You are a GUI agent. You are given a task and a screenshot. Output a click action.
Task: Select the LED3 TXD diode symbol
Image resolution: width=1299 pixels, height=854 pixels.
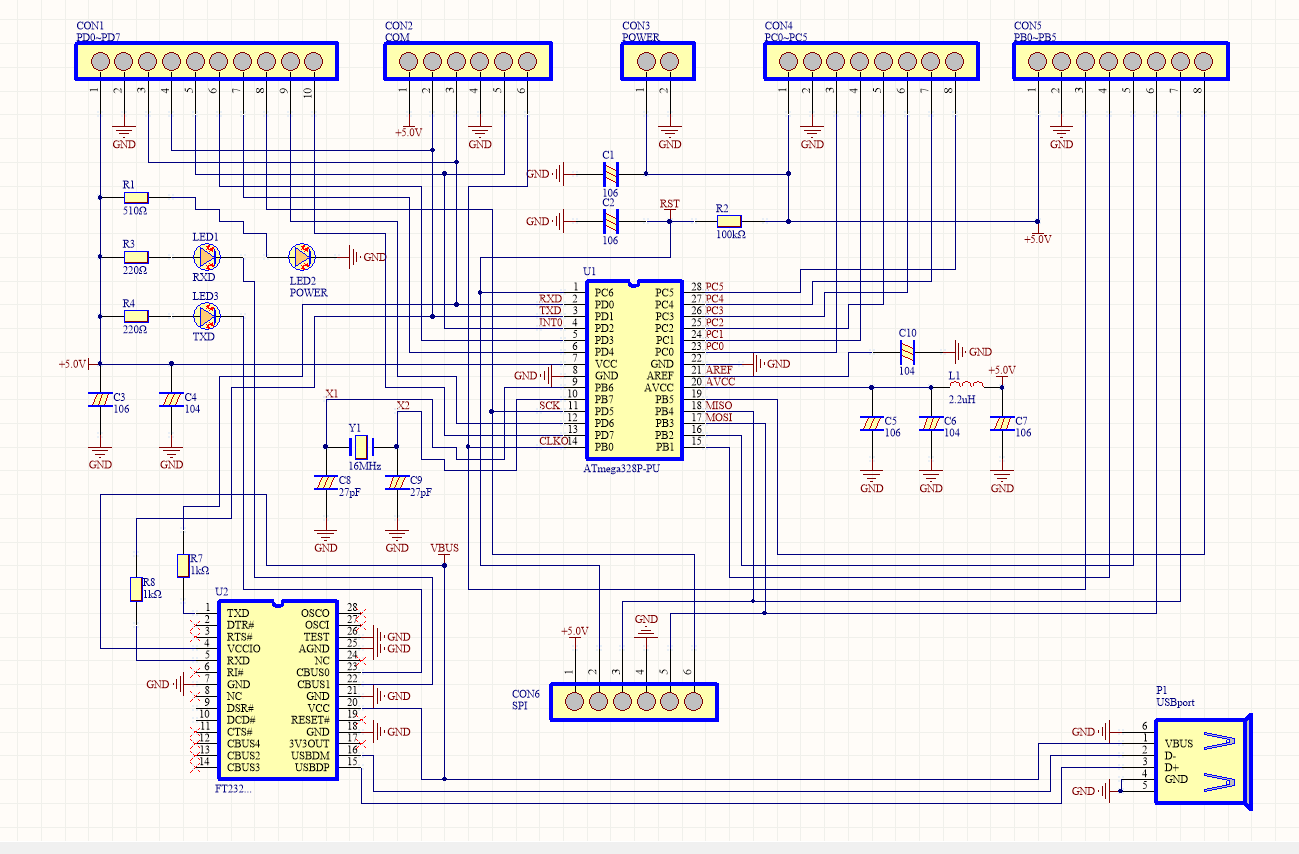206,317
